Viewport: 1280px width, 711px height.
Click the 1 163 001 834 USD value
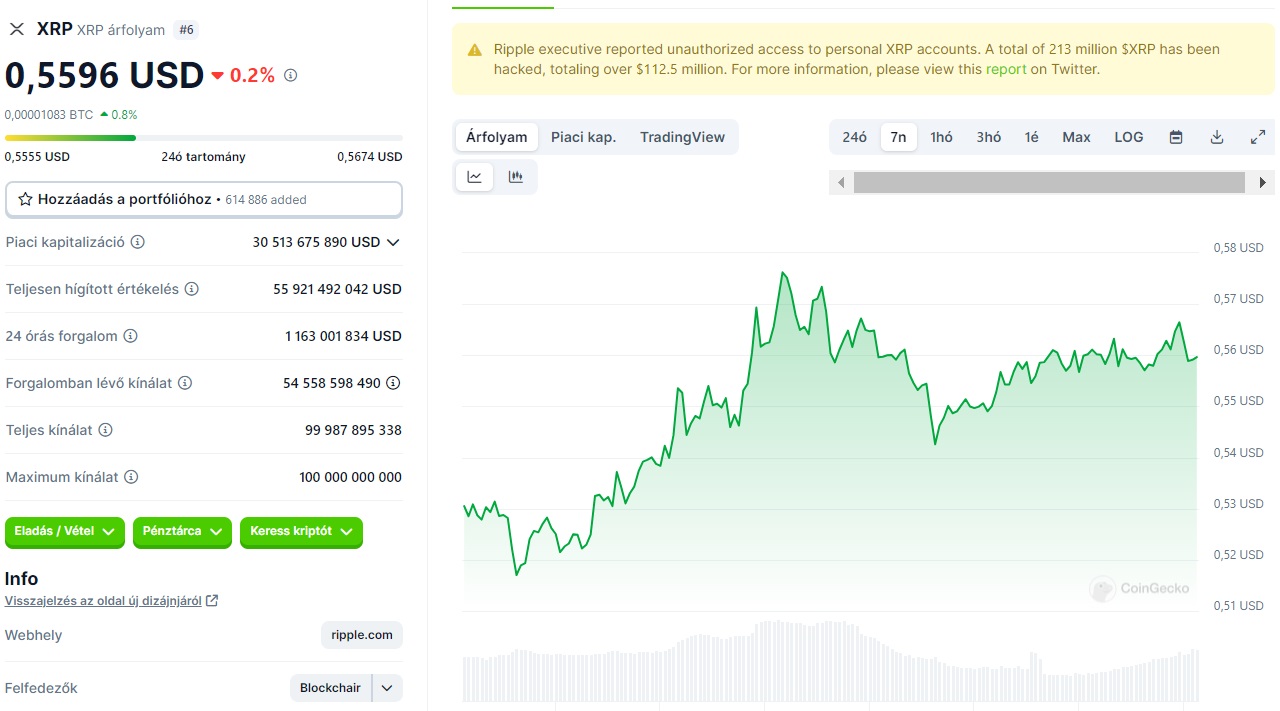click(x=343, y=336)
